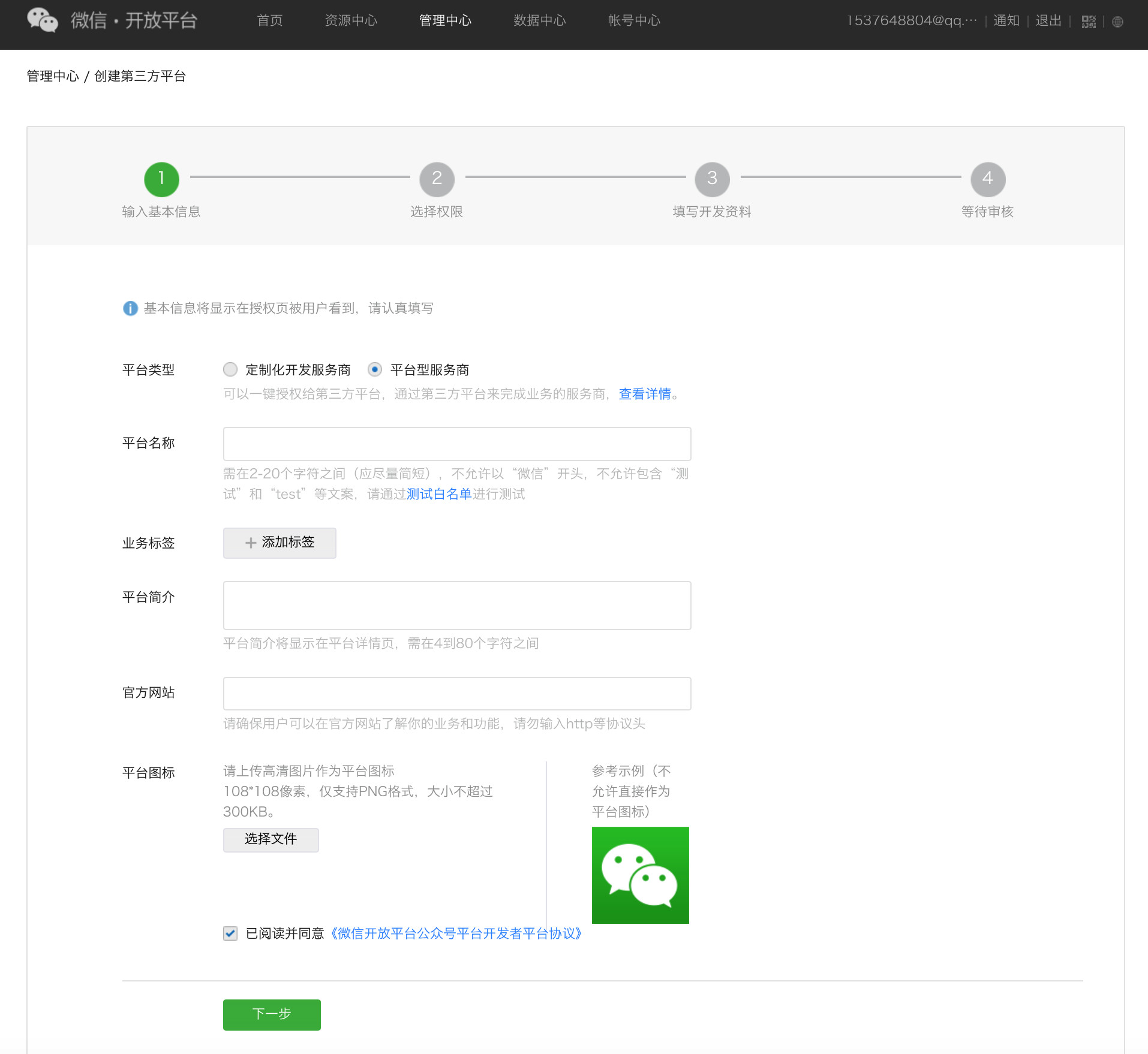The image size is (1148, 1054).
Task: Click step 3 circle 填写开发资料
Action: [x=712, y=179]
